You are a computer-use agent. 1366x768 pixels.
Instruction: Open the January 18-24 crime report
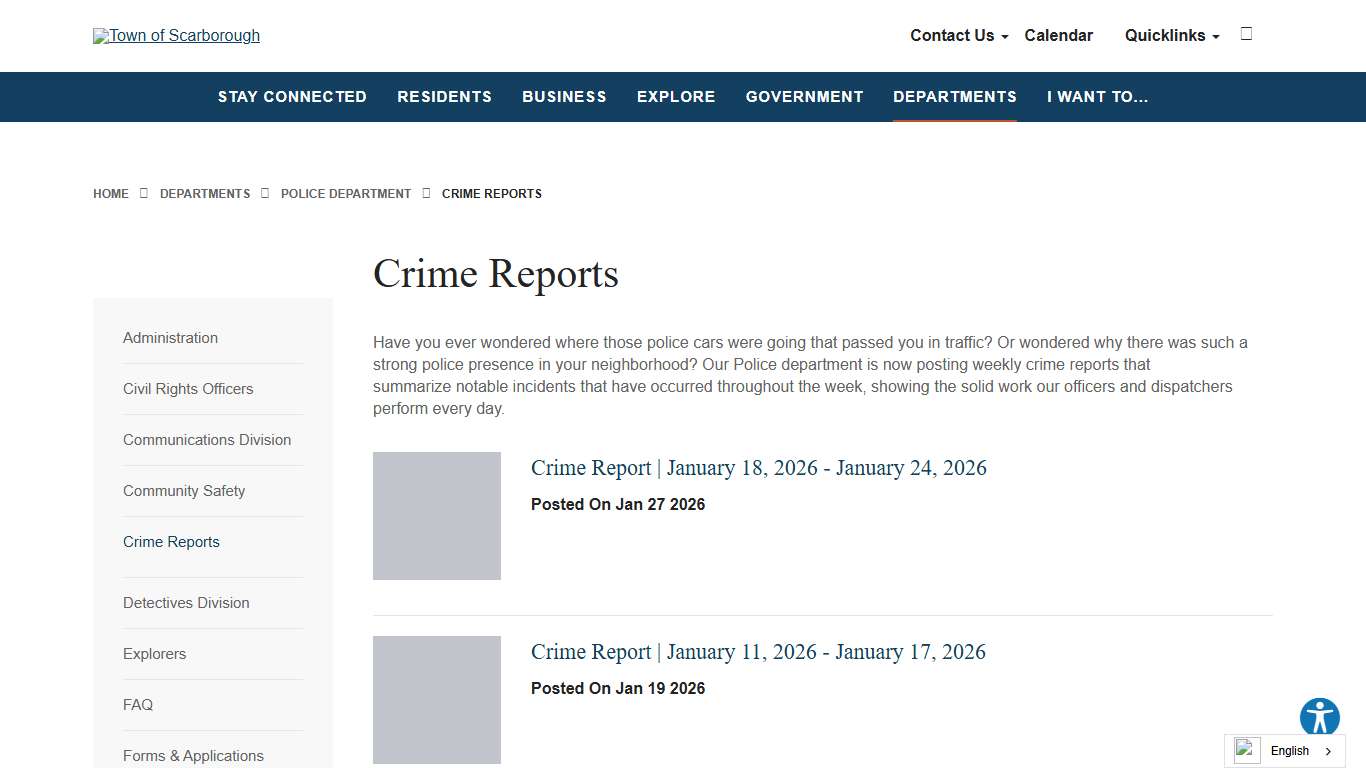coord(758,467)
